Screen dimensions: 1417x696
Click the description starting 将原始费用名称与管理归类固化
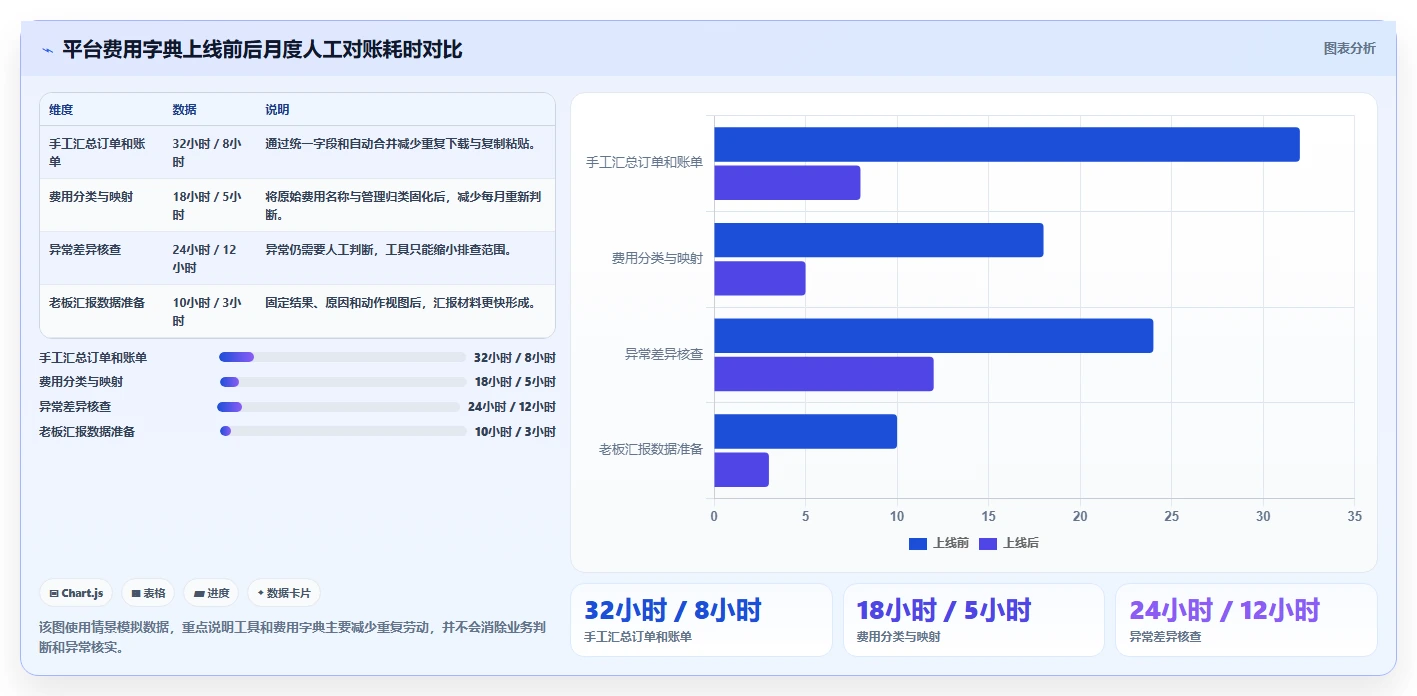[404, 206]
